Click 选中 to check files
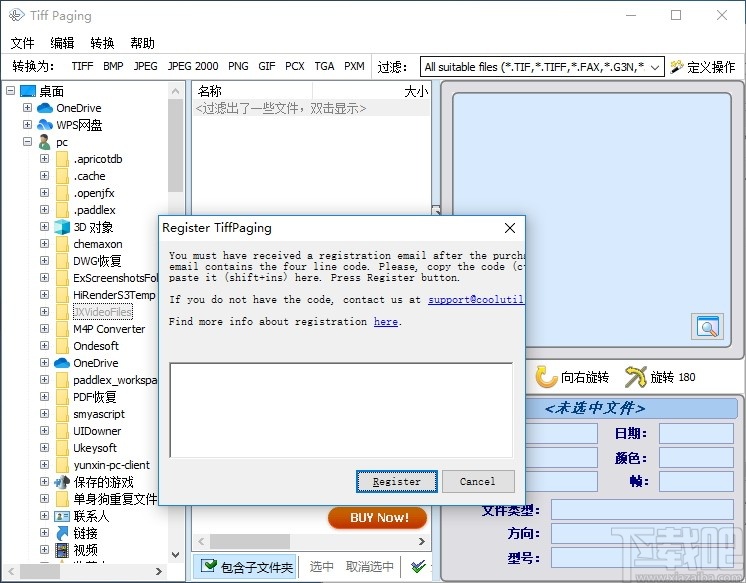Viewport: 746px width, 583px height. tap(321, 566)
